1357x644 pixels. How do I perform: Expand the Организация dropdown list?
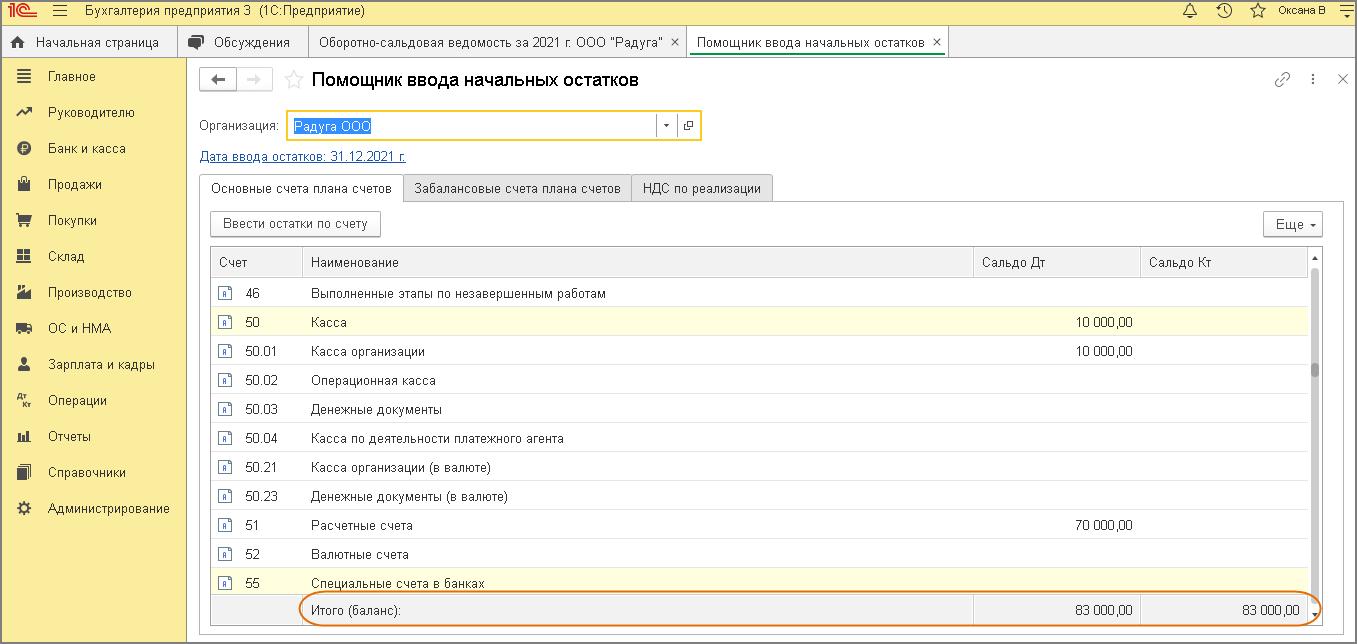(667, 126)
